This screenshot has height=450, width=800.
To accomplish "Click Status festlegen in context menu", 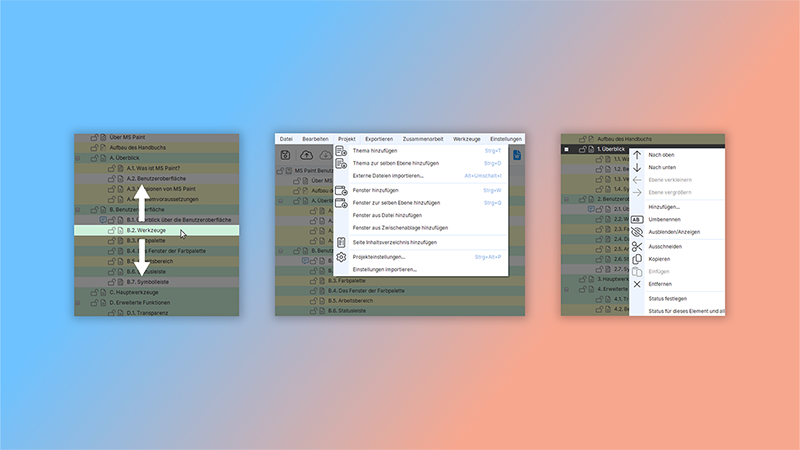I will [667, 298].
